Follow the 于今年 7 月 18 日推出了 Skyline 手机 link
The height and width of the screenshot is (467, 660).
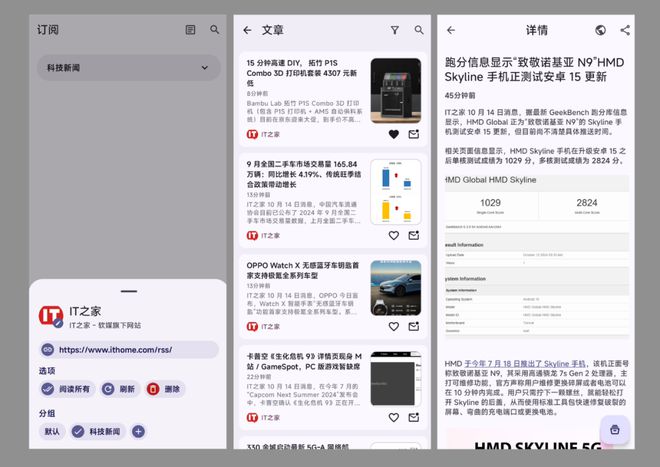[x=525, y=363]
